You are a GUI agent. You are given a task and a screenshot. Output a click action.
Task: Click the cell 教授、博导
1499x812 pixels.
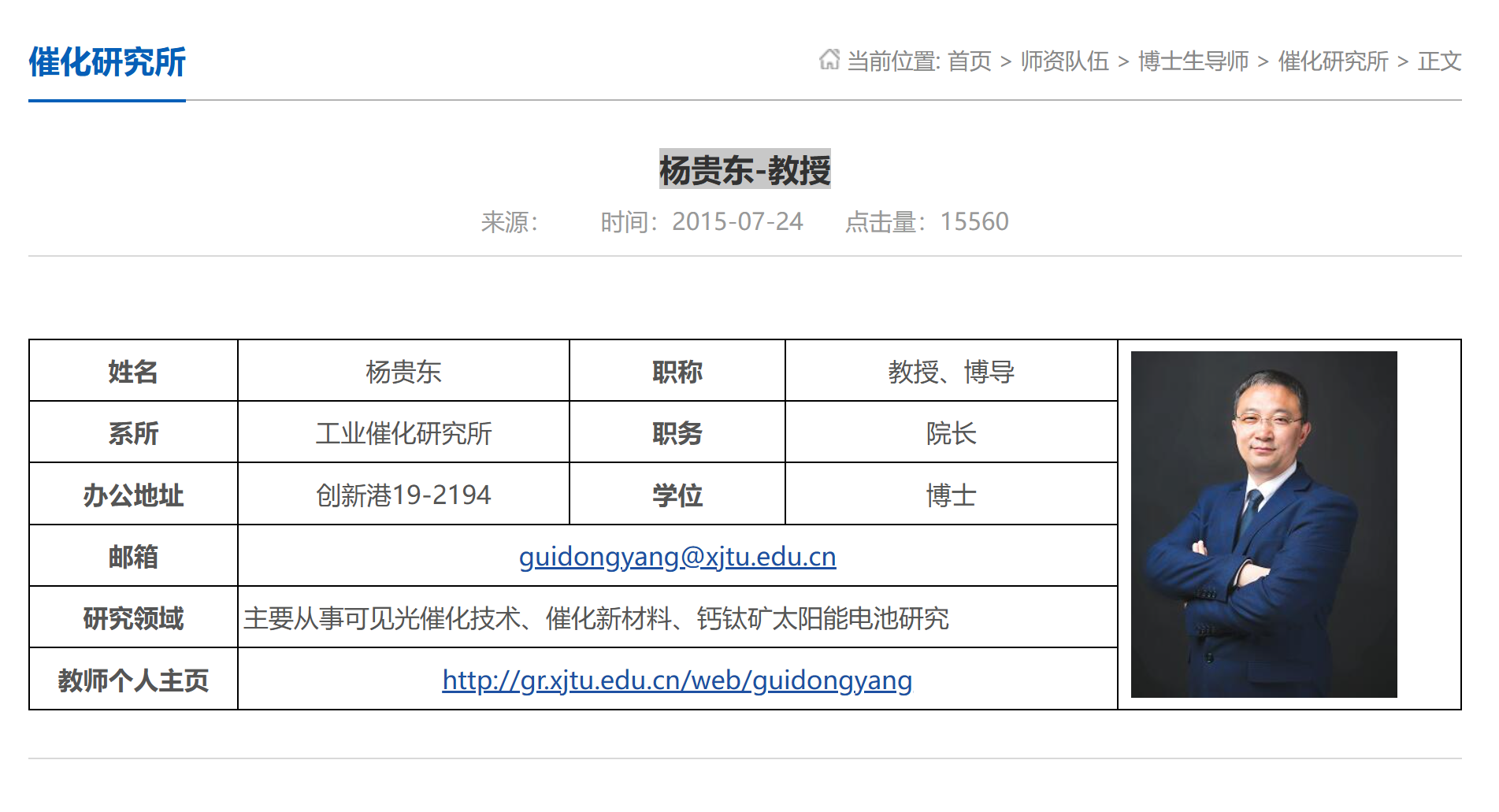952,371
